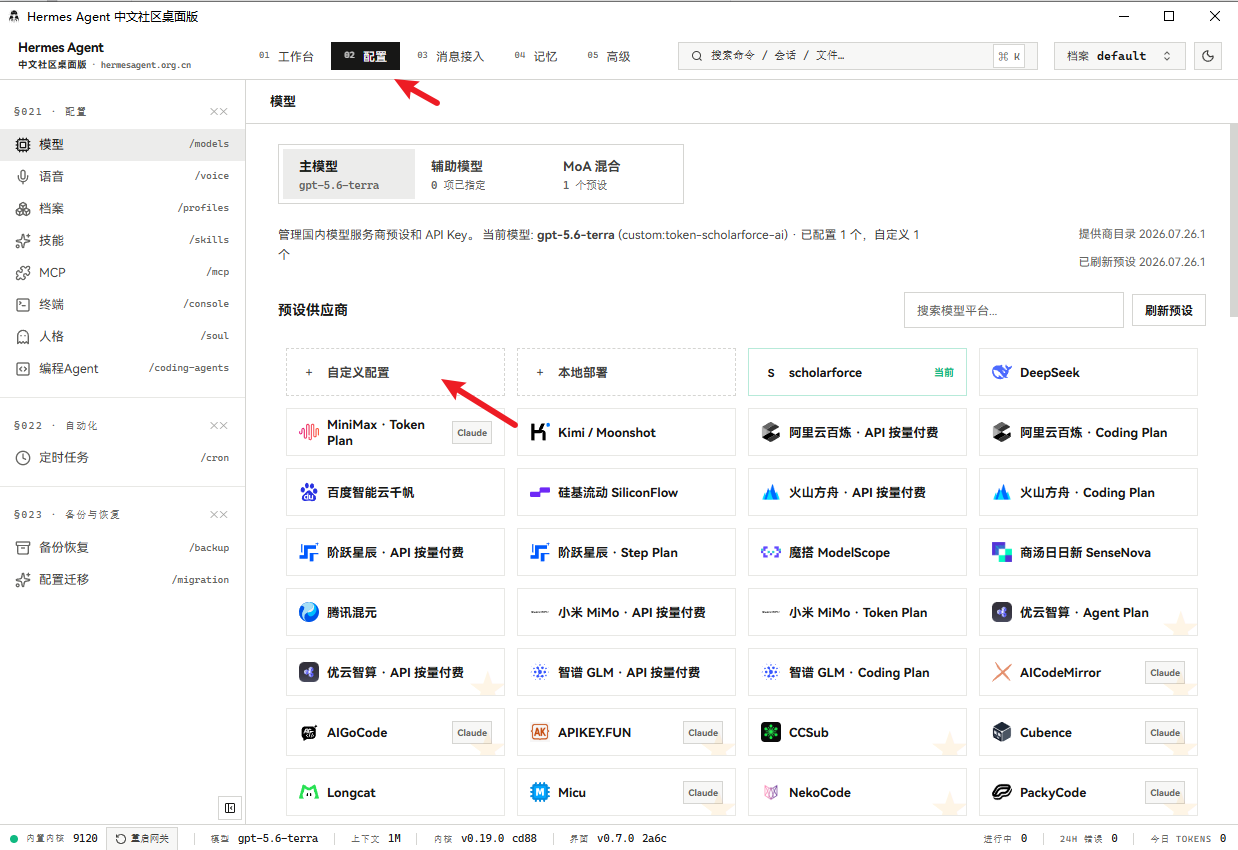Click the 腾讯混元 blue sphere logo
Viewport: 1238px width, 850px height.
pos(309,612)
